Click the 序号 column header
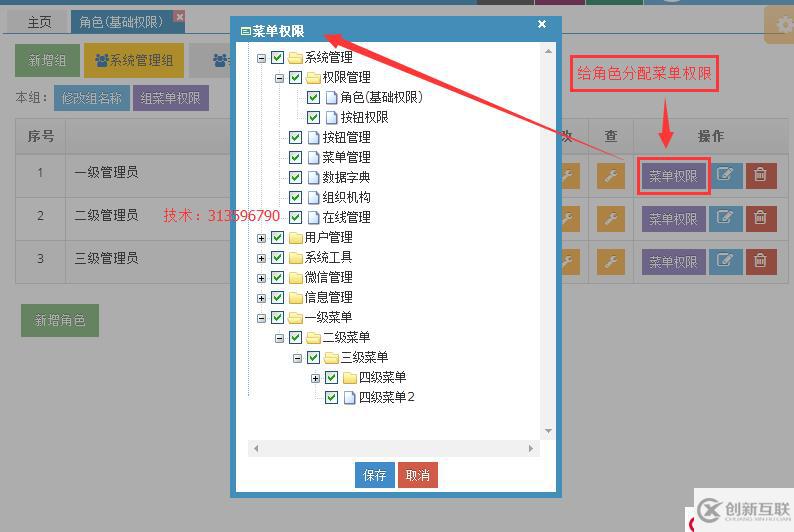This screenshot has height=532, width=794. pyautogui.click(x=41, y=136)
